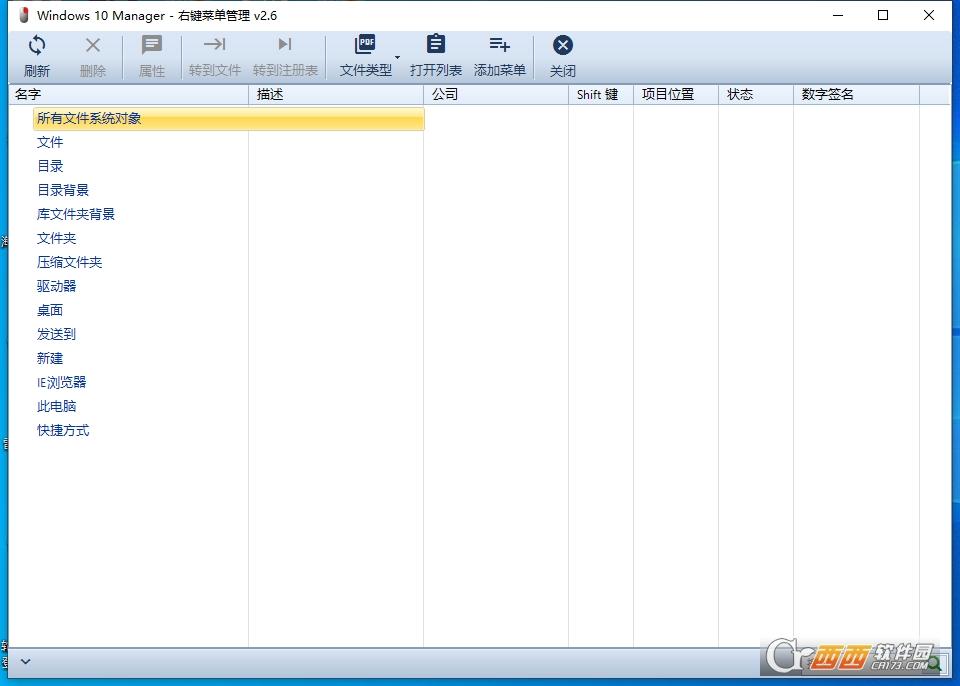Sort by the 公司 column header
This screenshot has width=960, height=686.
pos(496,94)
